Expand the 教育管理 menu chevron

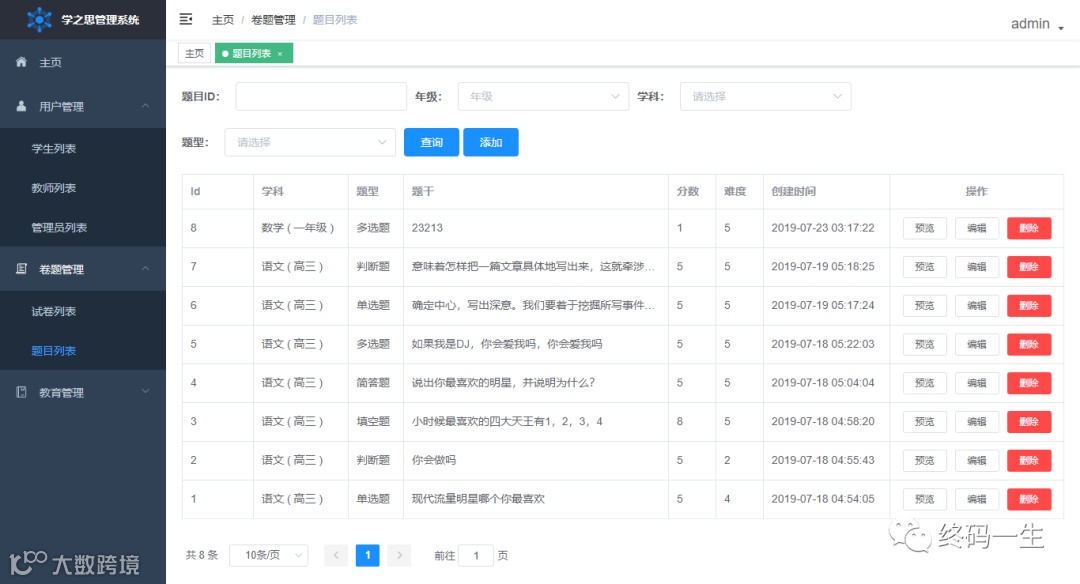point(145,391)
